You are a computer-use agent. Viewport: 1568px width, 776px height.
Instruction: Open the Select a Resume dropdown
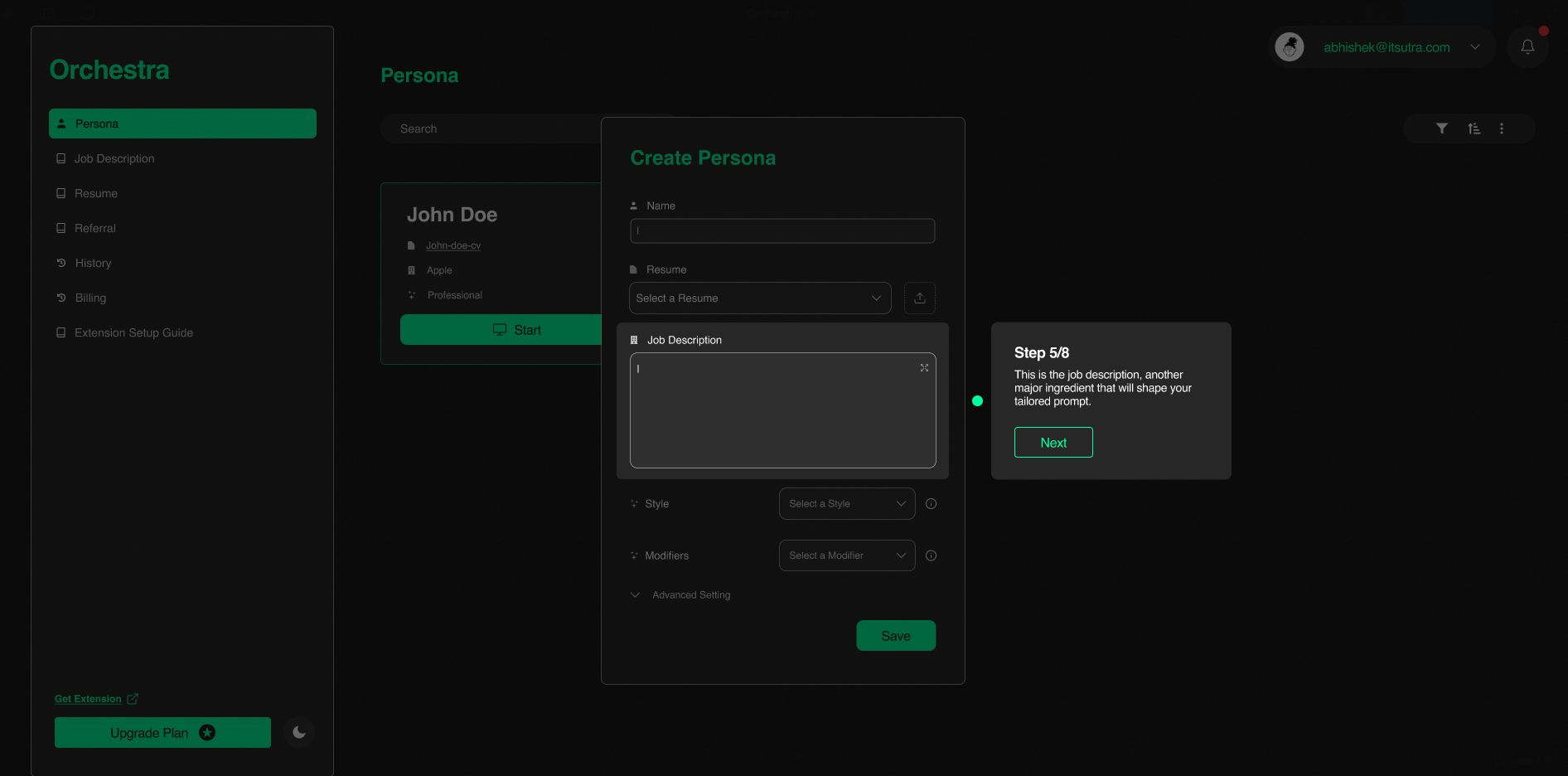[760, 298]
